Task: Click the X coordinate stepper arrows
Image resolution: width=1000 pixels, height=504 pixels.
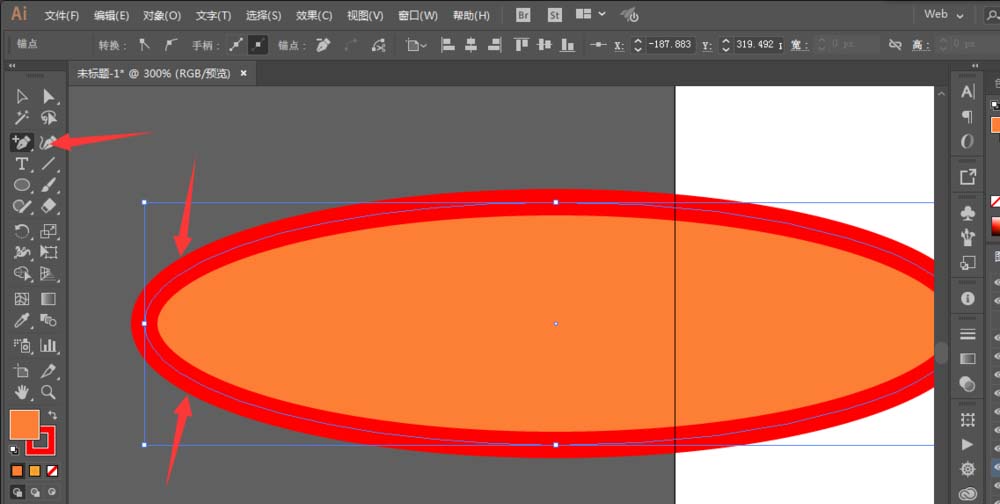Action: pos(637,45)
